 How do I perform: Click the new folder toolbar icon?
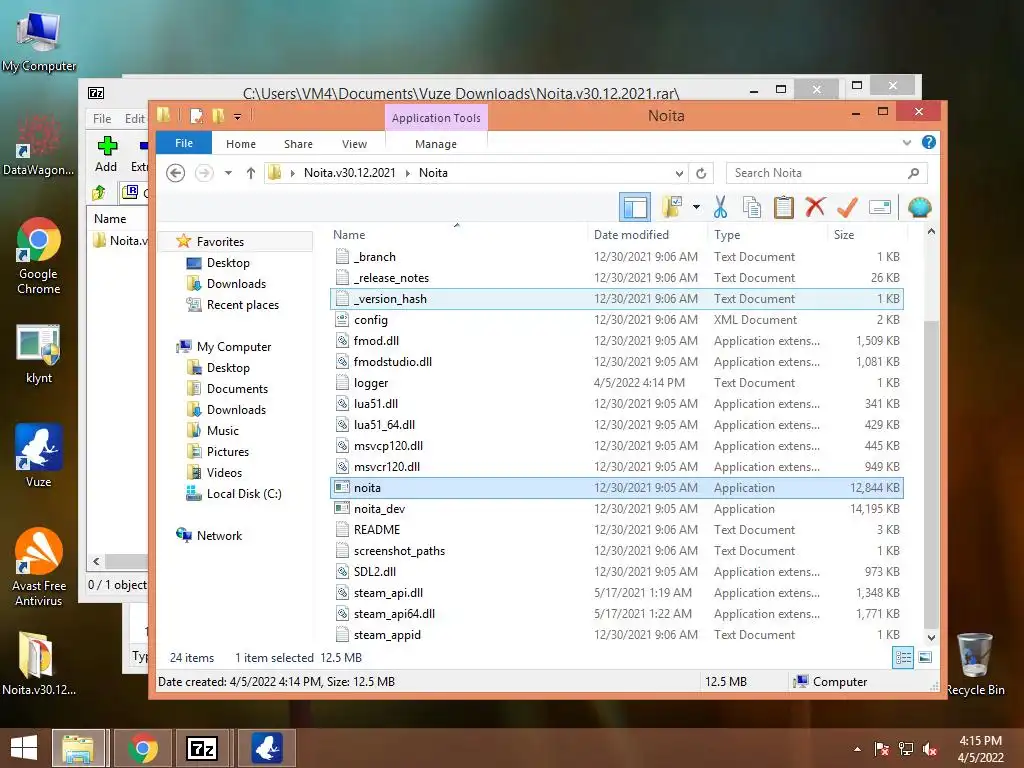tap(672, 207)
